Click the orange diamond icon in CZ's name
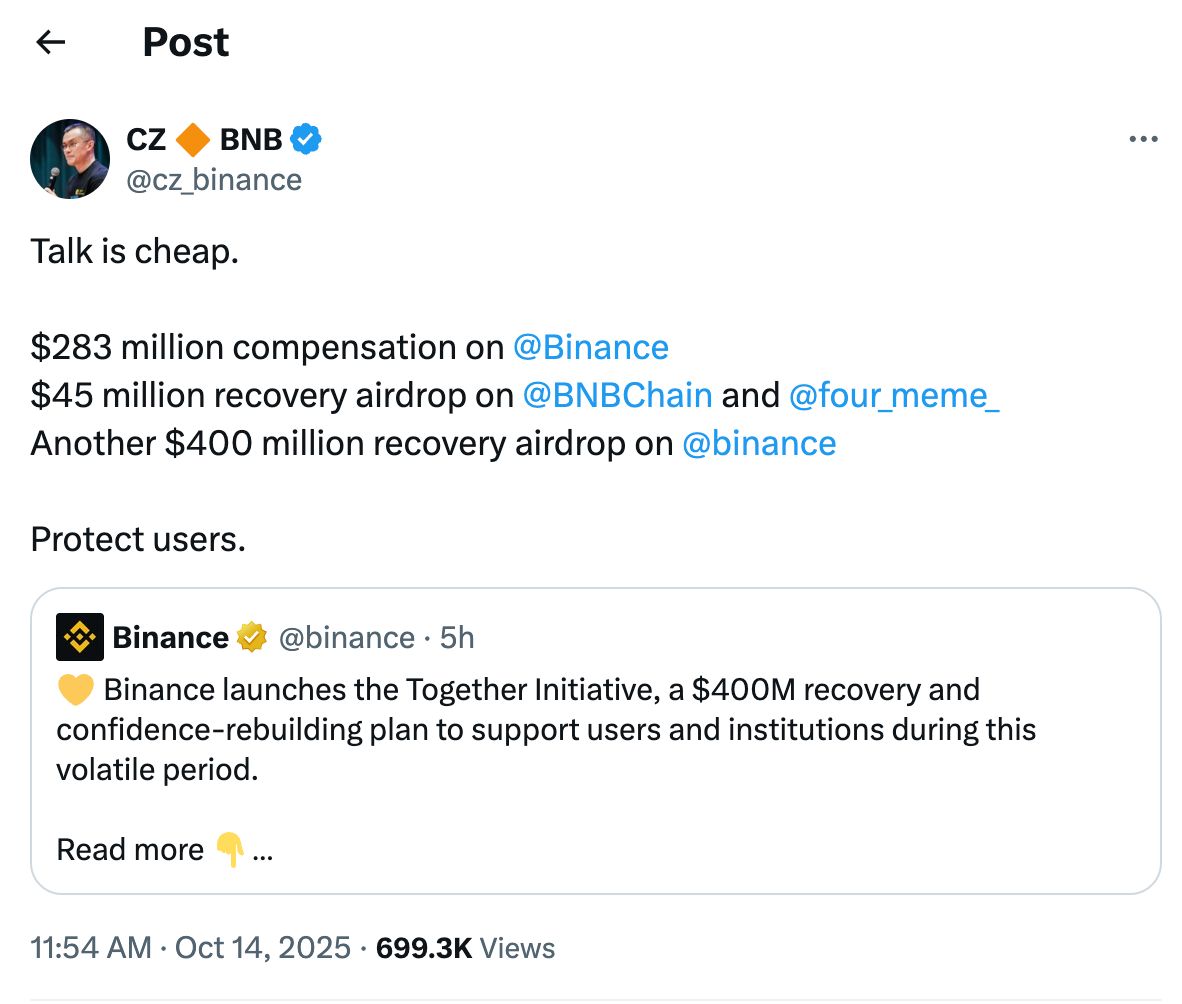 coord(192,140)
